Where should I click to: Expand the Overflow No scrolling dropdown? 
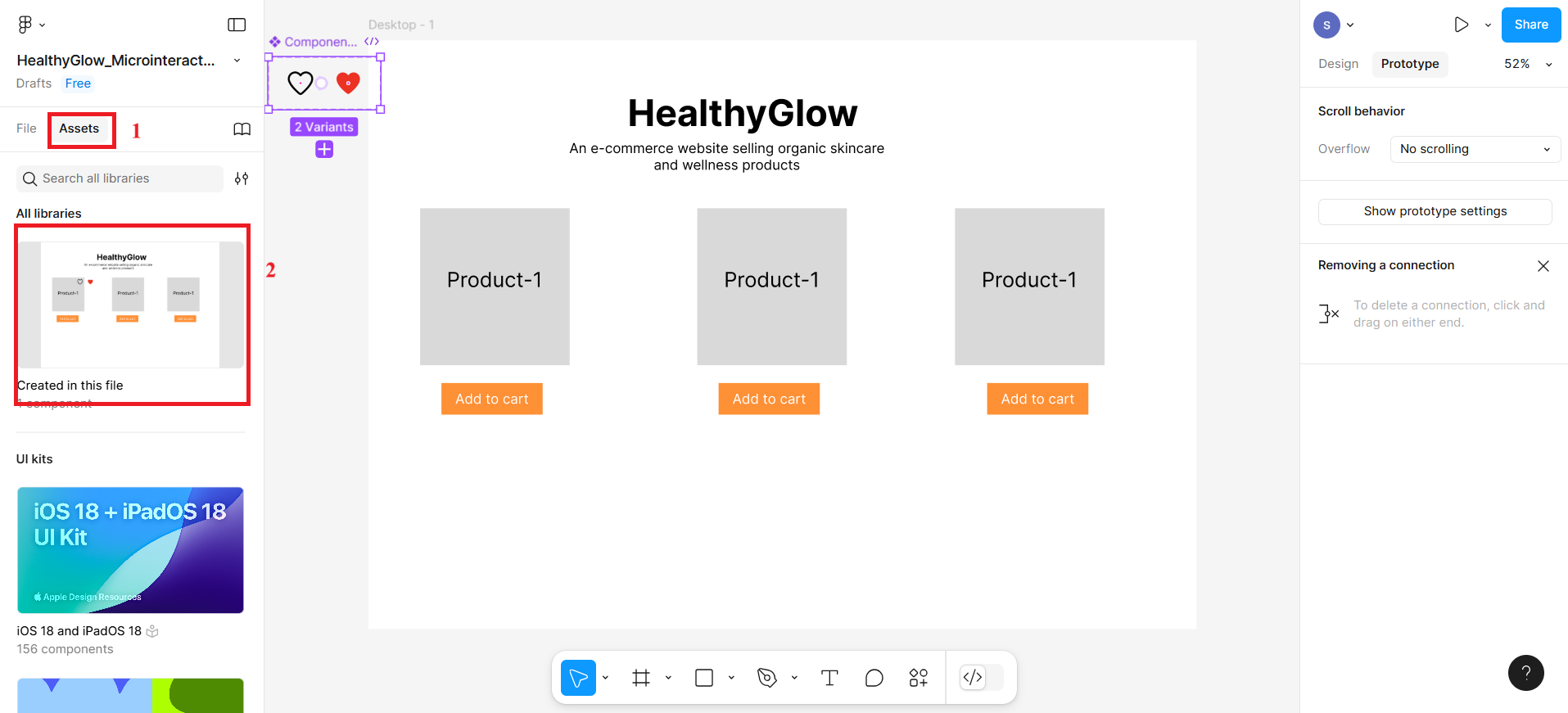click(x=1475, y=149)
